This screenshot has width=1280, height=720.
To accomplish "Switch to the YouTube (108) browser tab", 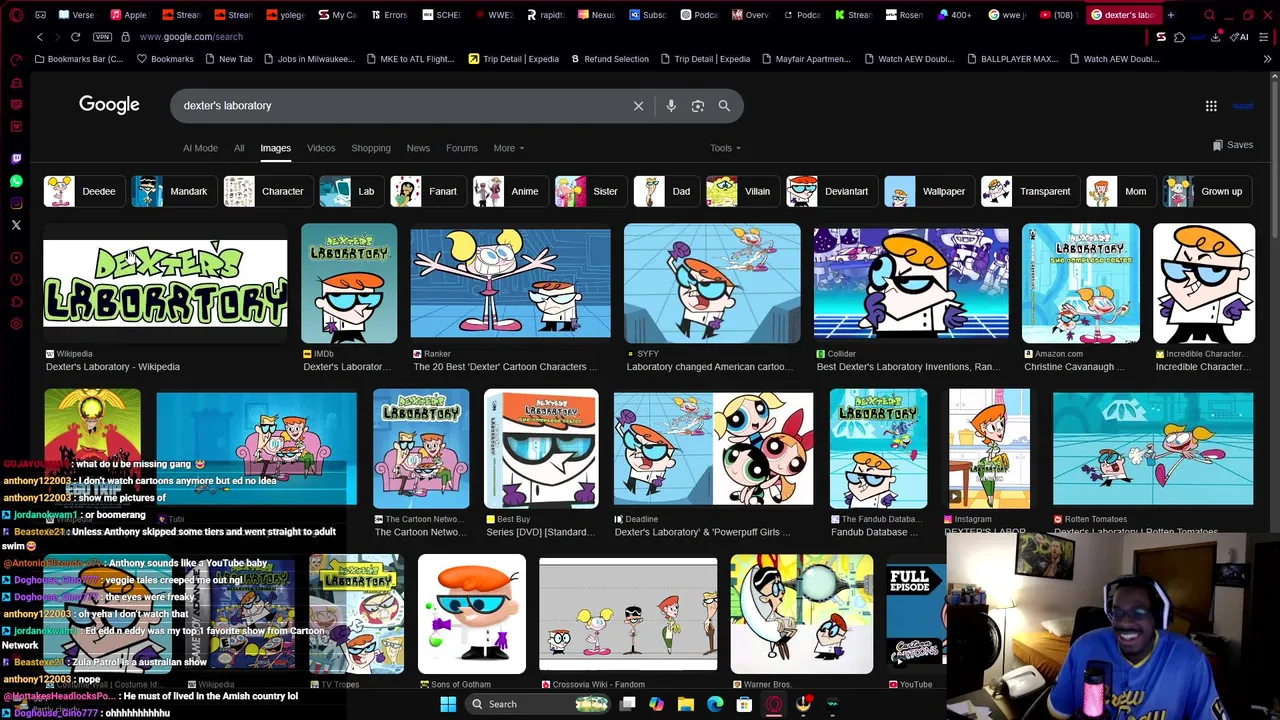I will [1058, 15].
